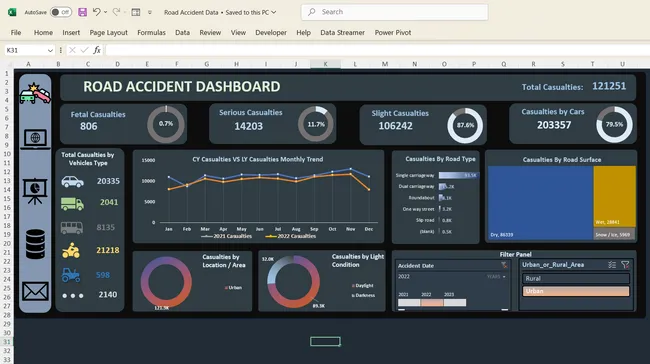
Task: Click the car vehicle type icon
Action: [x=73, y=181]
